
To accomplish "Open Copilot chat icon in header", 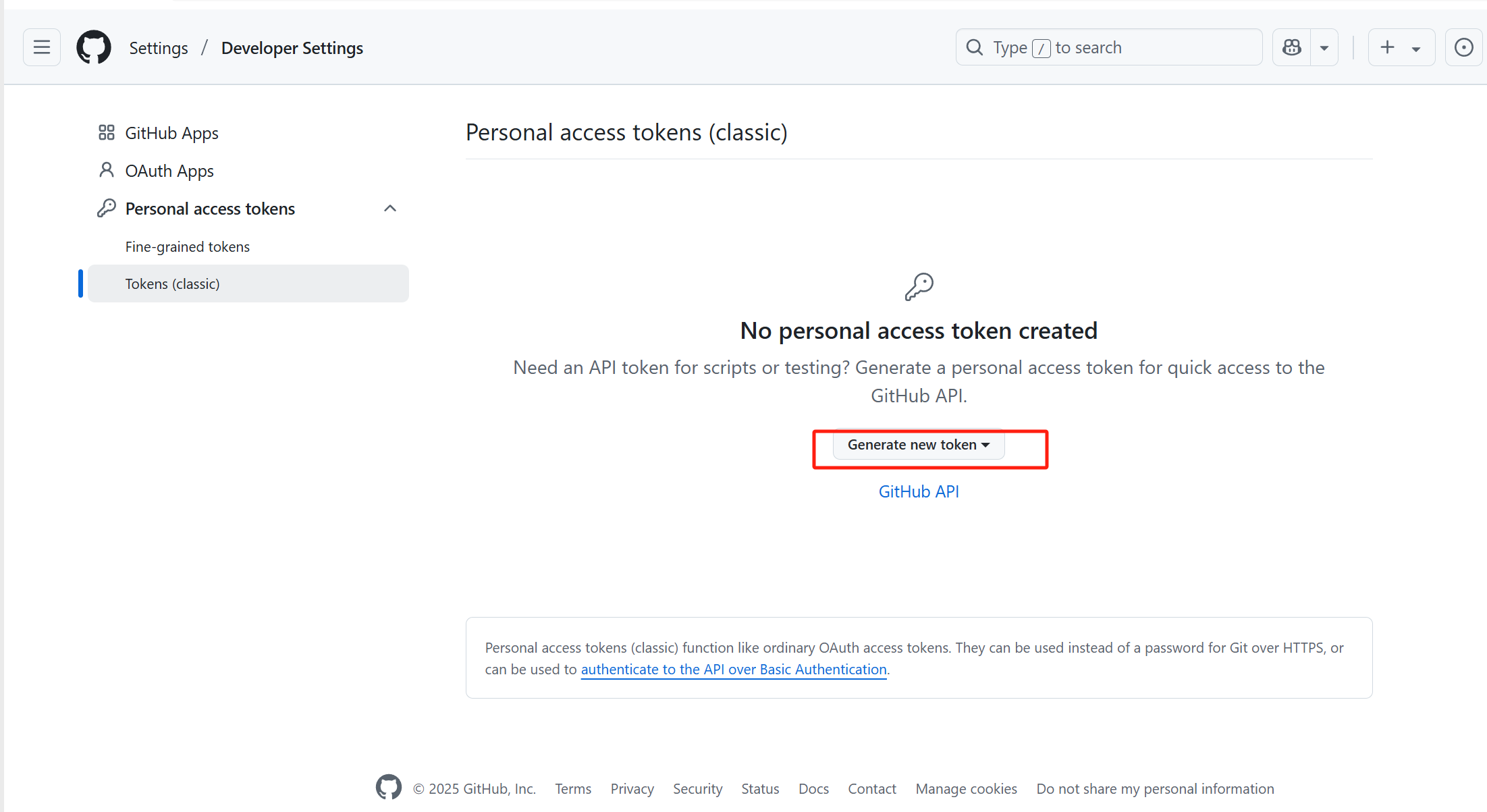I will pyautogui.click(x=1291, y=47).
